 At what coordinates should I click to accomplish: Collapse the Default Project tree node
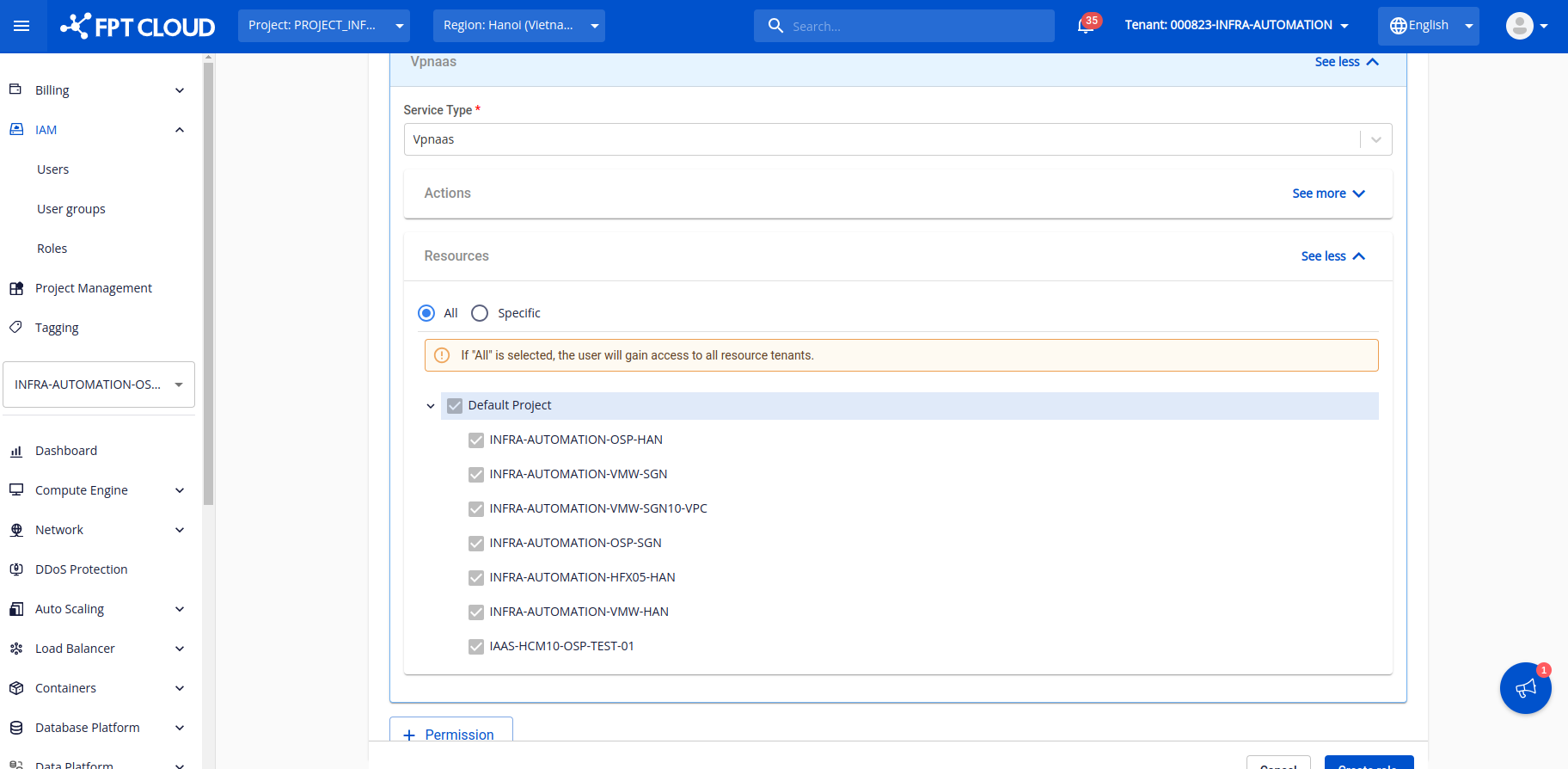tap(431, 406)
